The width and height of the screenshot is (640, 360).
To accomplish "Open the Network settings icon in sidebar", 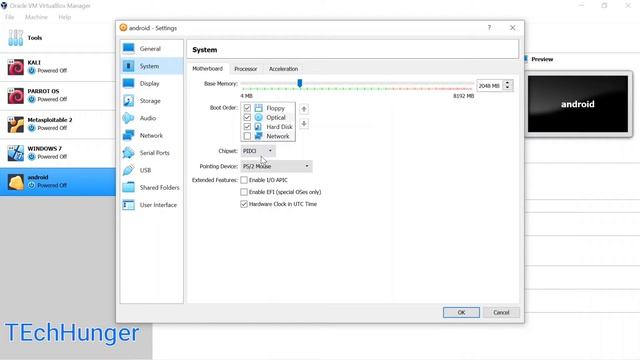I will [x=129, y=135].
